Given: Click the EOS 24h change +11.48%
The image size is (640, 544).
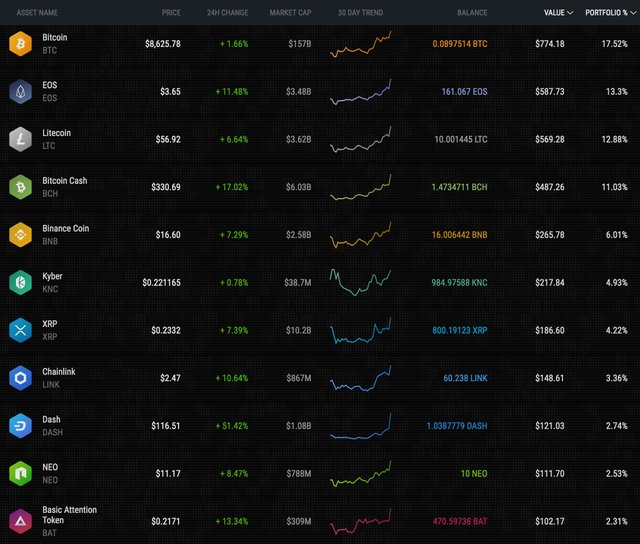Looking at the screenshot, I should (232, 91).
